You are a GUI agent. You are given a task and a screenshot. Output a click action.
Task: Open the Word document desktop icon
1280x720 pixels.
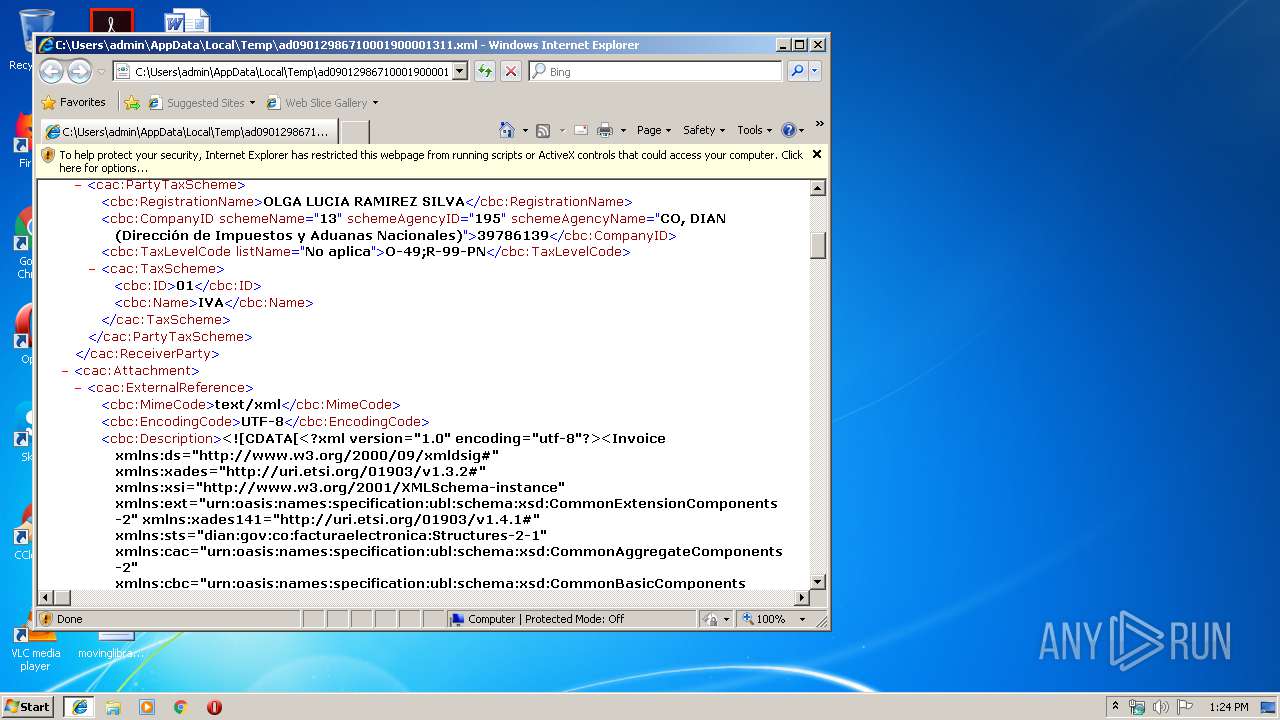(187, 20)
